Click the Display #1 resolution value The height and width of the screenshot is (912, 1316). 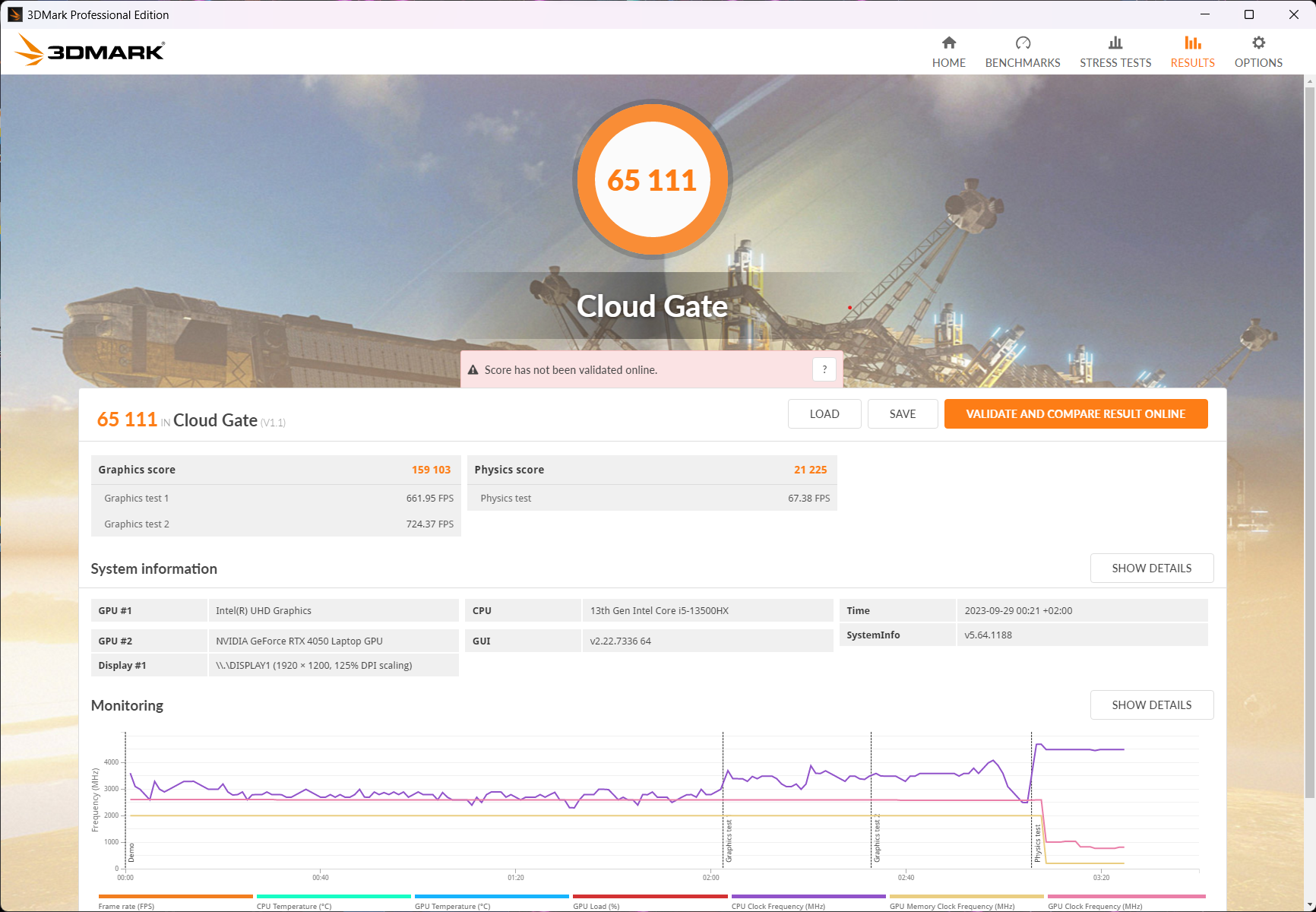click(314, 665)
